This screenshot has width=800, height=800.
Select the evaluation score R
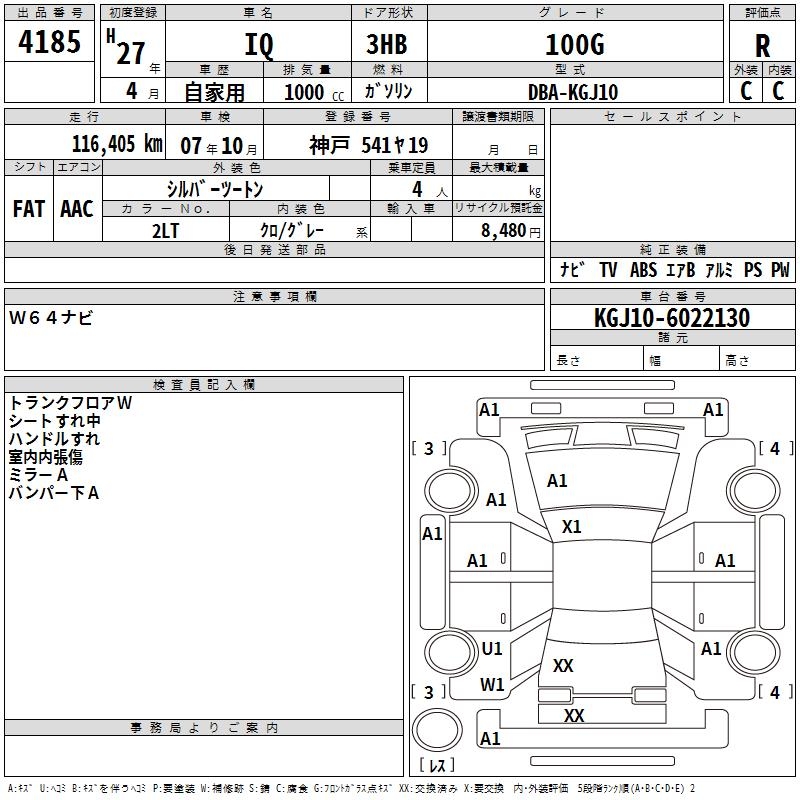(x=762, y=45)
